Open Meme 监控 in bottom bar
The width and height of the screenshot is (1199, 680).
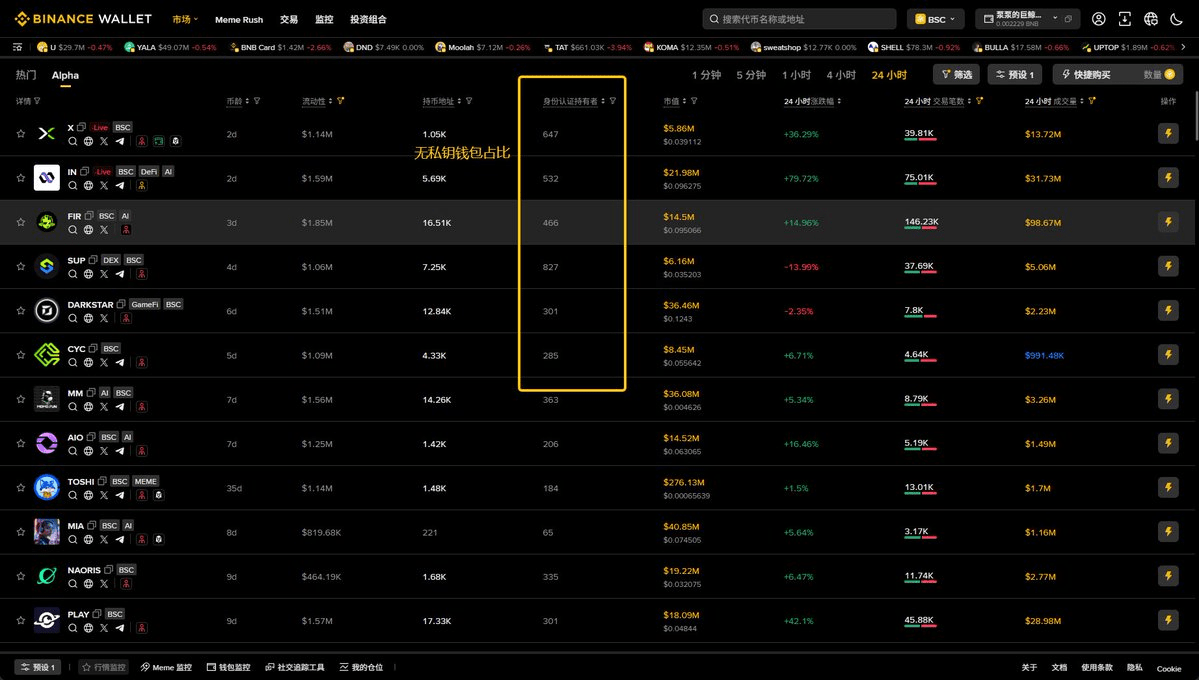[x=166, y=667]
